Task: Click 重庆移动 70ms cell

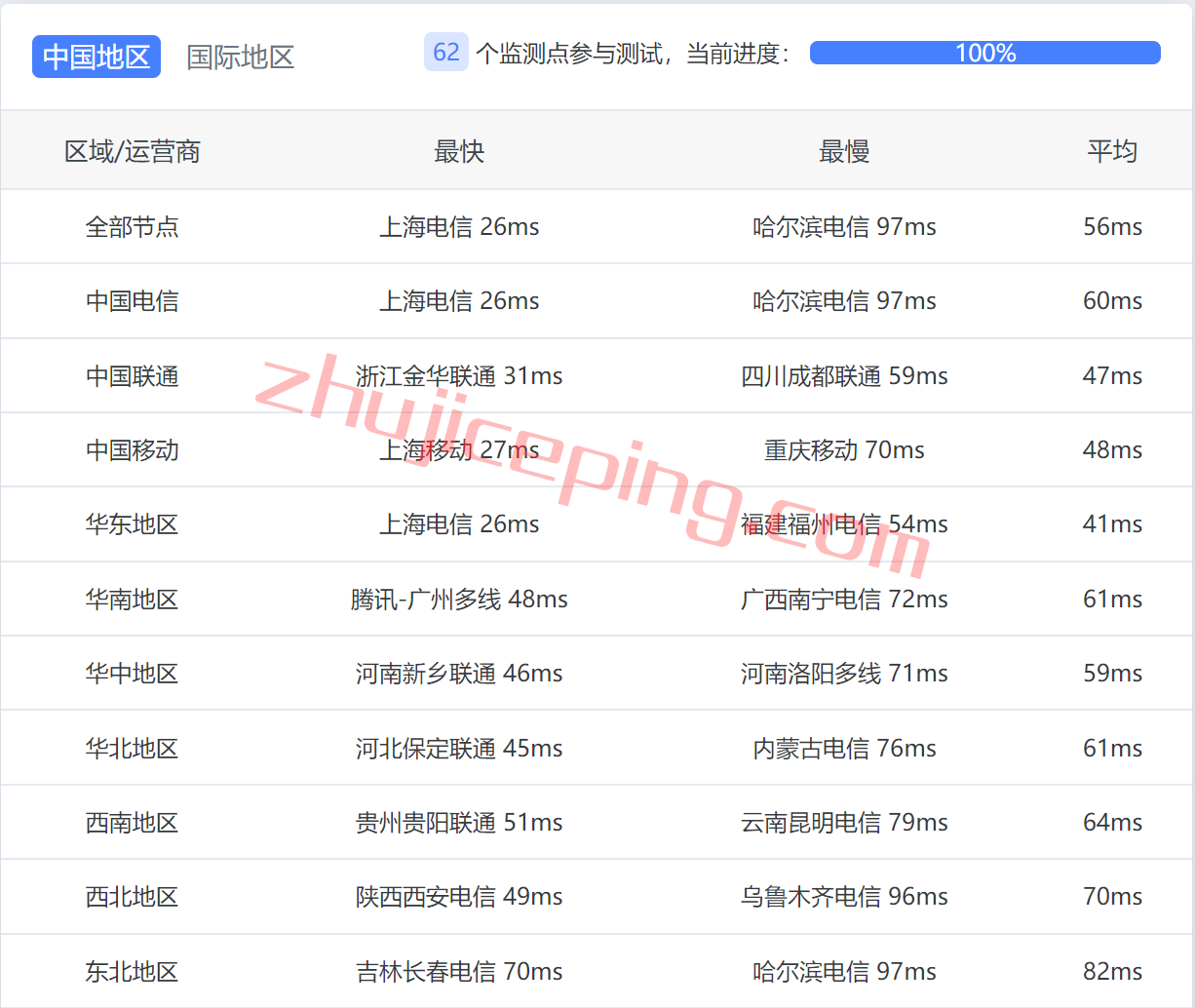Action: click(844, 449)
